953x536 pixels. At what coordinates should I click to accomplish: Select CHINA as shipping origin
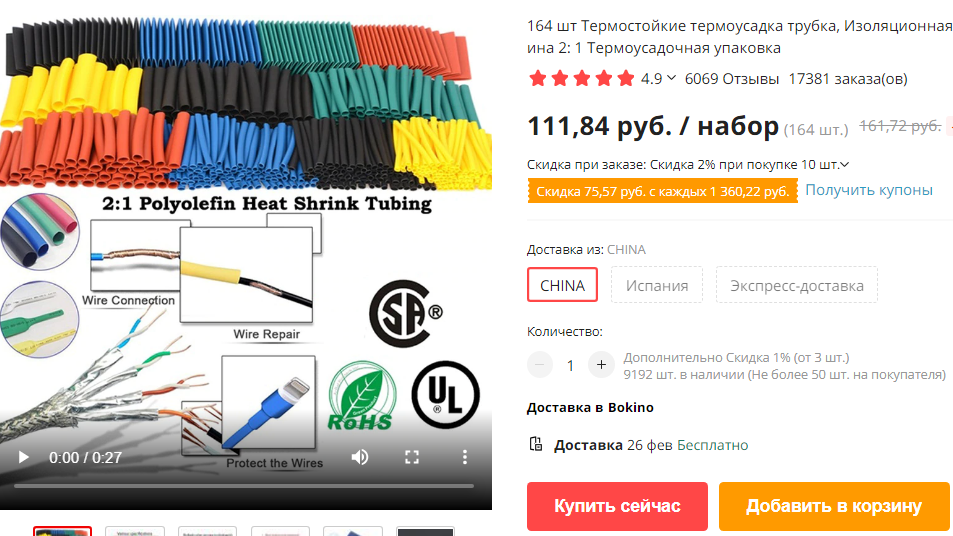coord(562,285)
